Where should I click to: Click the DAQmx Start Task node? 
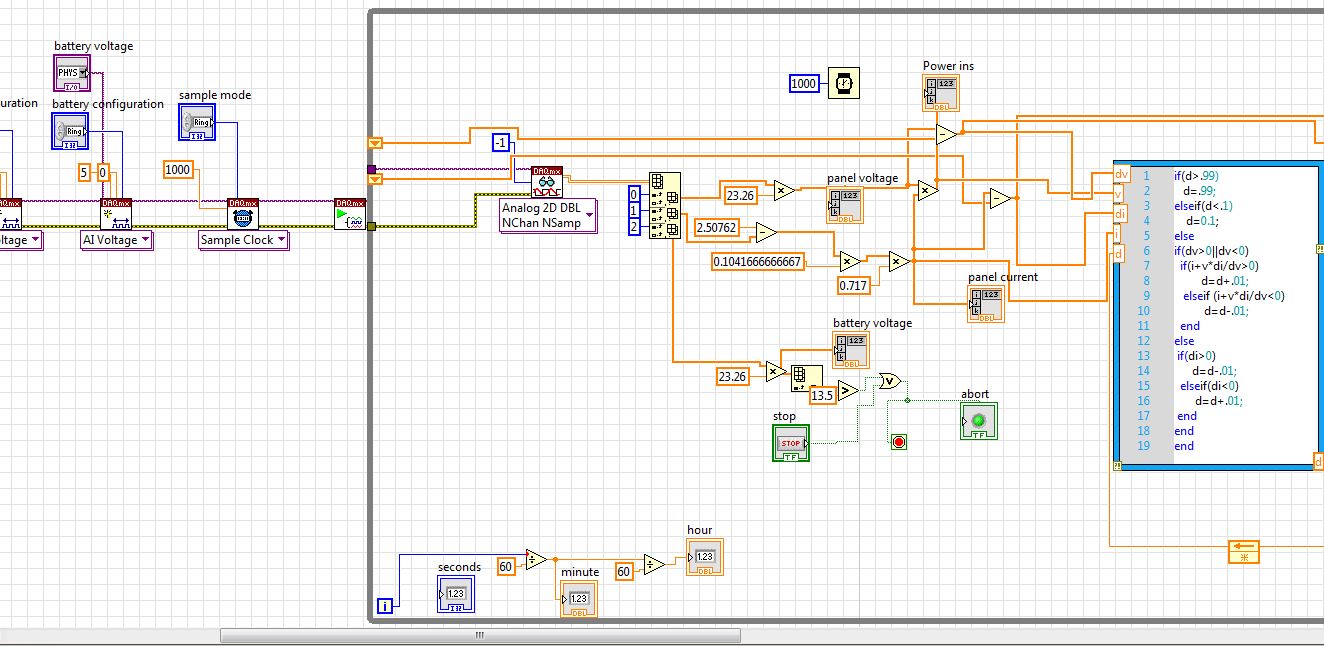[x=349, y=214]
